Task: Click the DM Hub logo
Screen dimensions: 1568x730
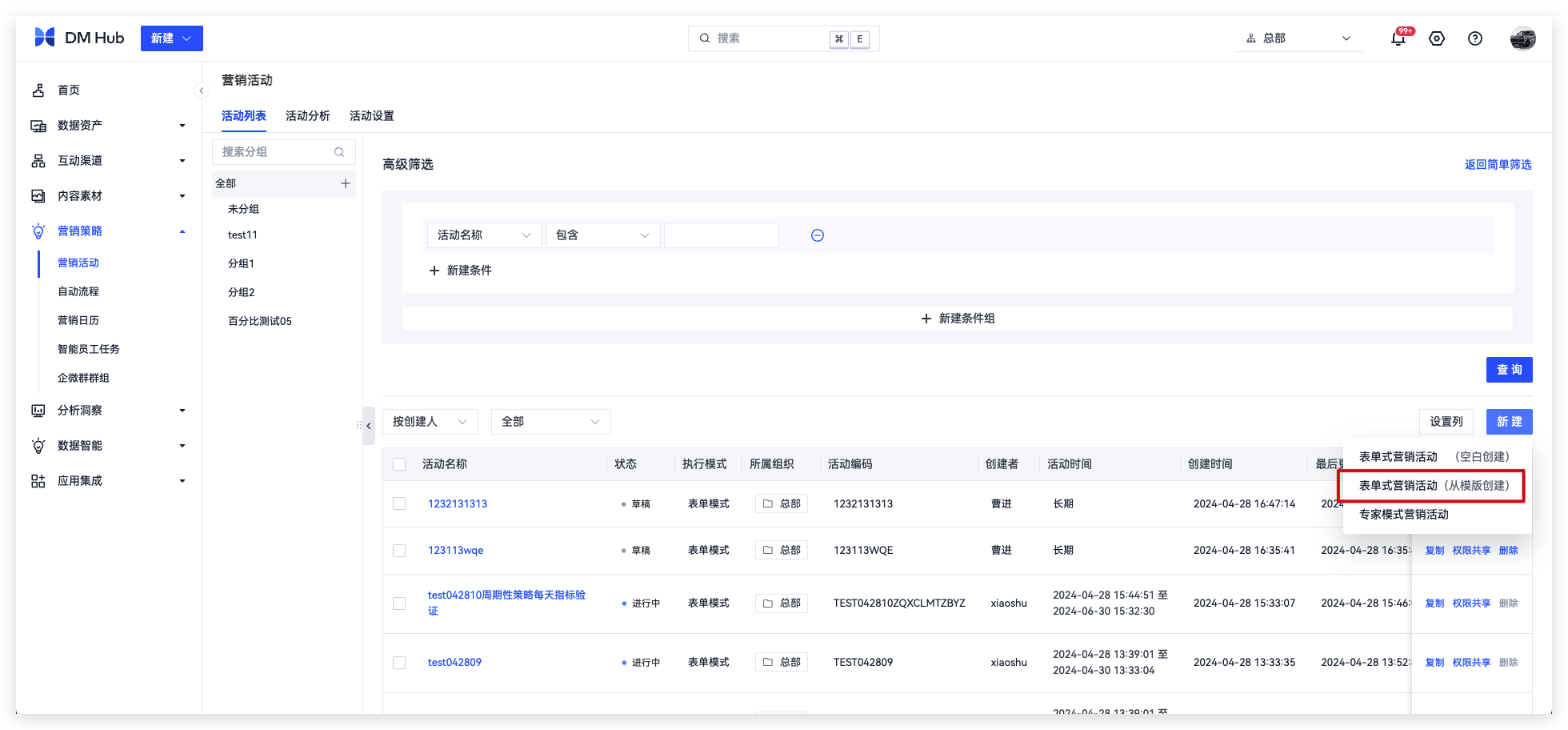Action: 79,38
